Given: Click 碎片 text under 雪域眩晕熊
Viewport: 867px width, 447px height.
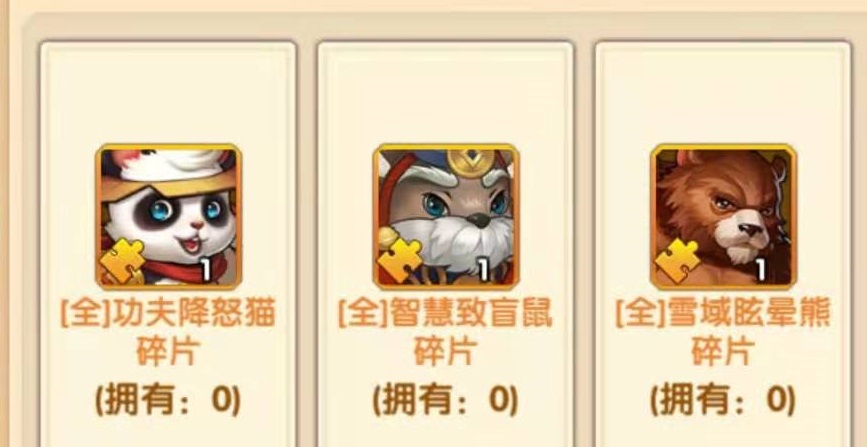Looking at the screenshot, I should pyautogui.click(x=723, y=351).
